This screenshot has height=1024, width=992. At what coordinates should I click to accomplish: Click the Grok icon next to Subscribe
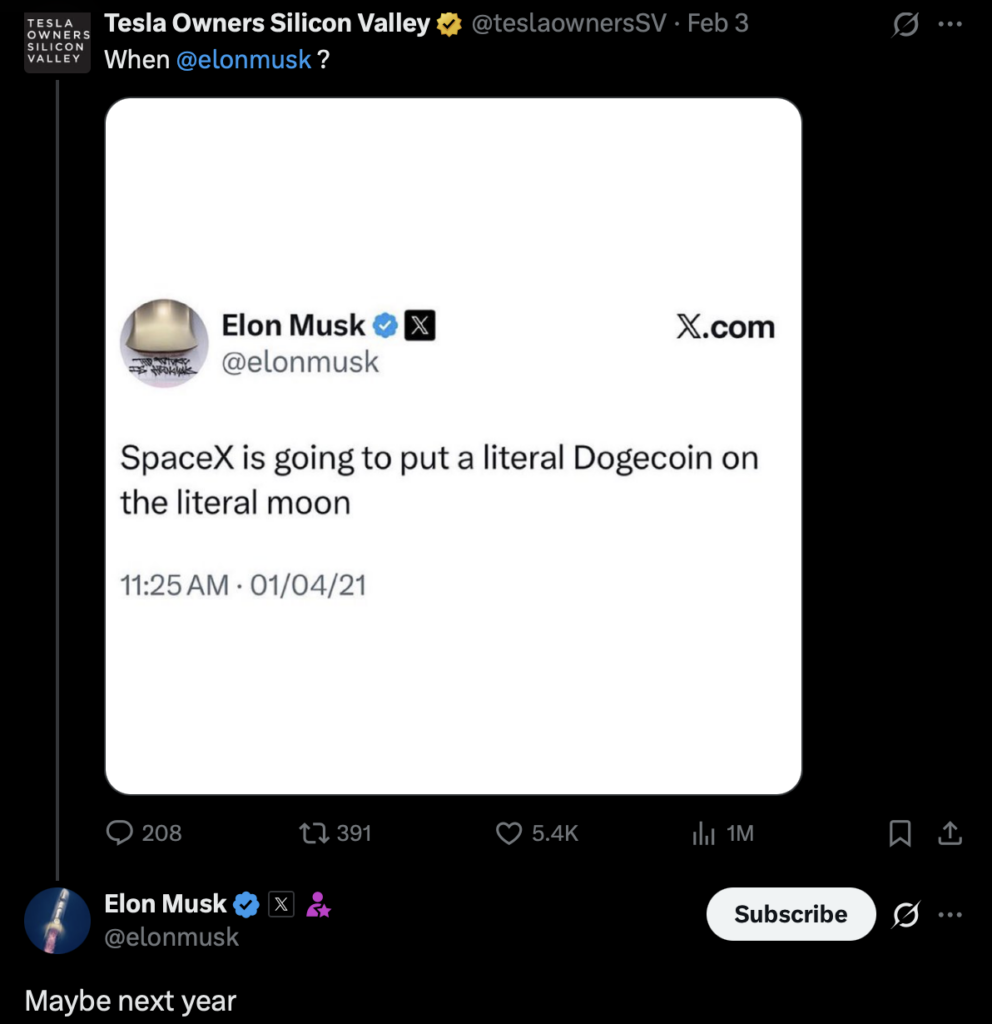click(904, 913)
